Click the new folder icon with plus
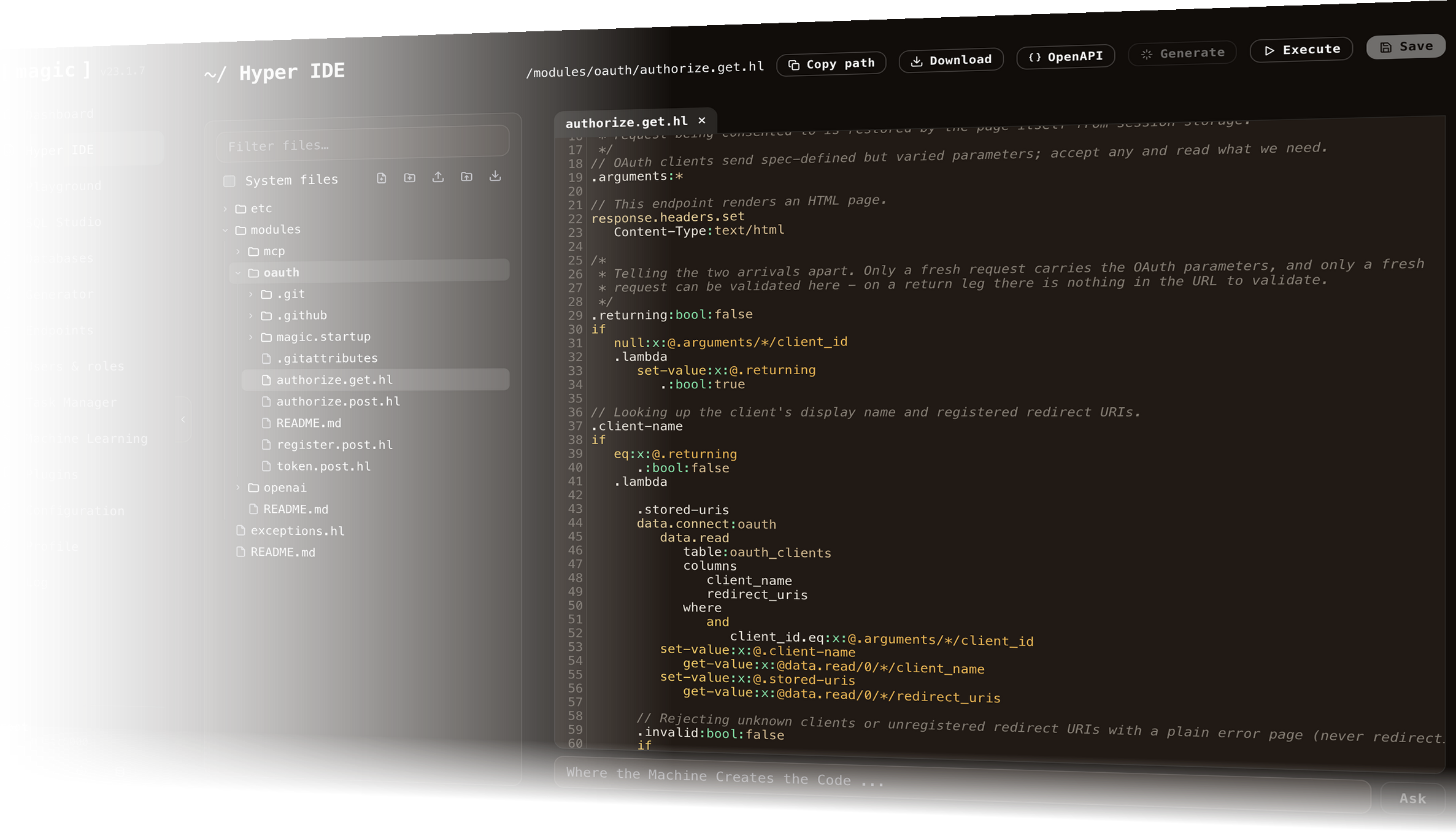 pyautogui.click(x=410, y=177)
